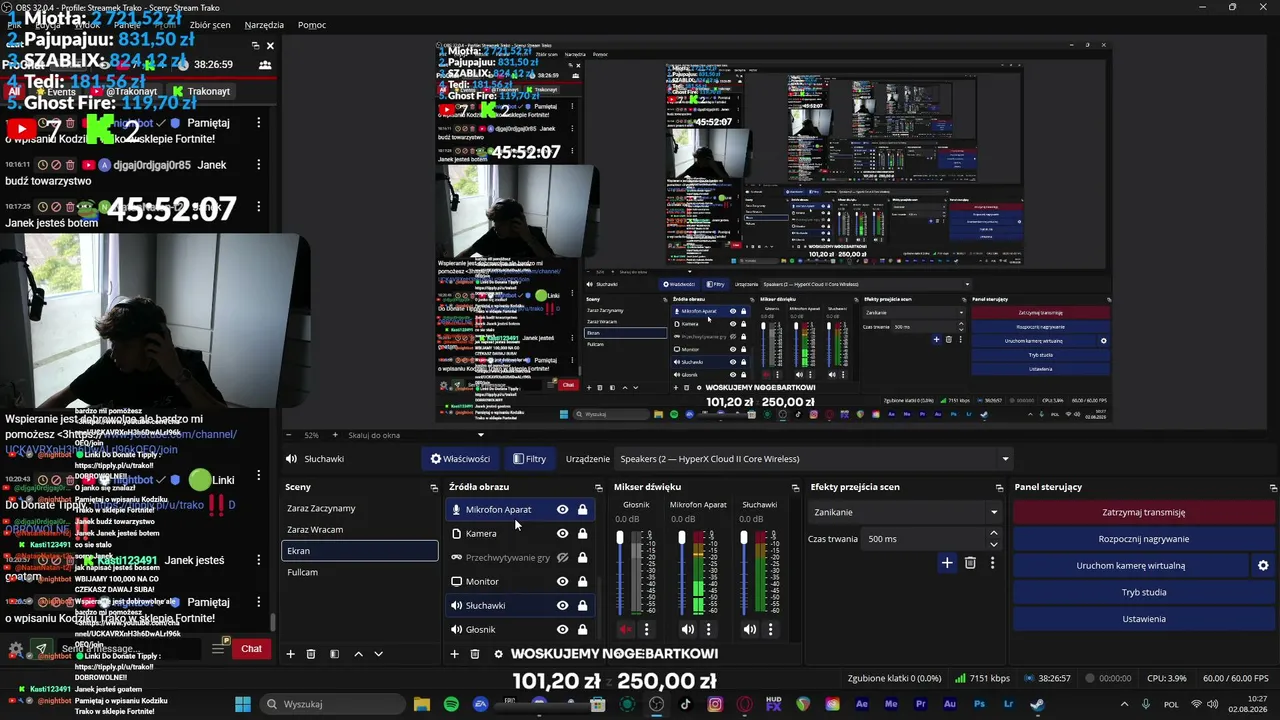
Task: Hide the Monitor source
Action: (x=562, y=582)
